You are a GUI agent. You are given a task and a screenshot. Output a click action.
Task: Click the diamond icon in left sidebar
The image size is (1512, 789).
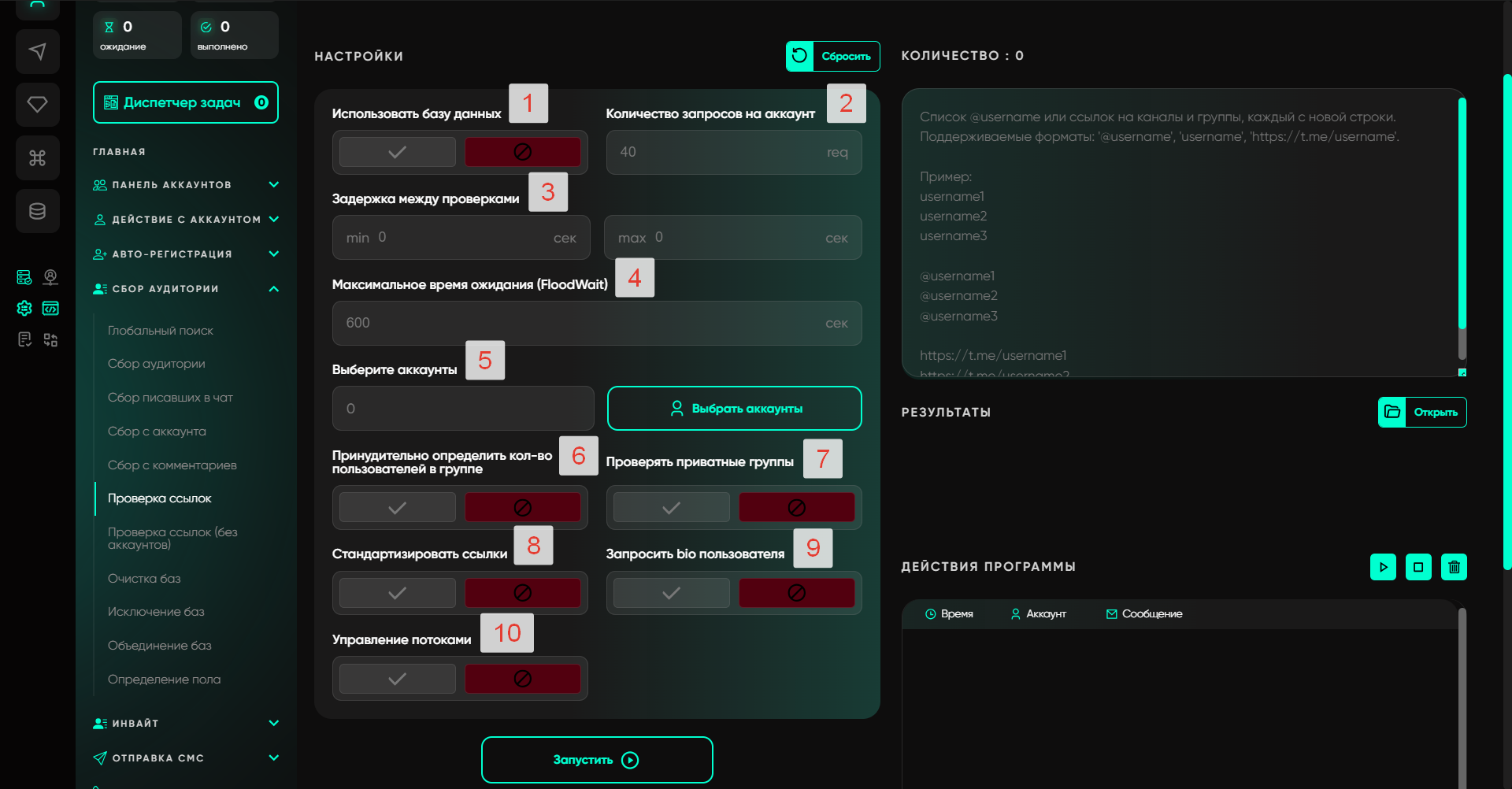(x=37, y=105)
